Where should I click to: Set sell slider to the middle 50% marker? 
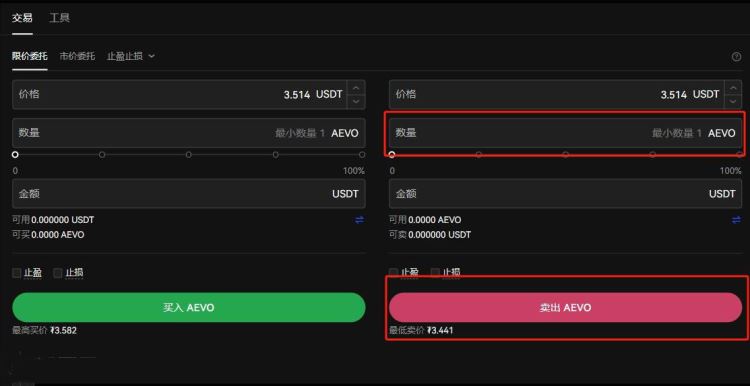point(566,154)
